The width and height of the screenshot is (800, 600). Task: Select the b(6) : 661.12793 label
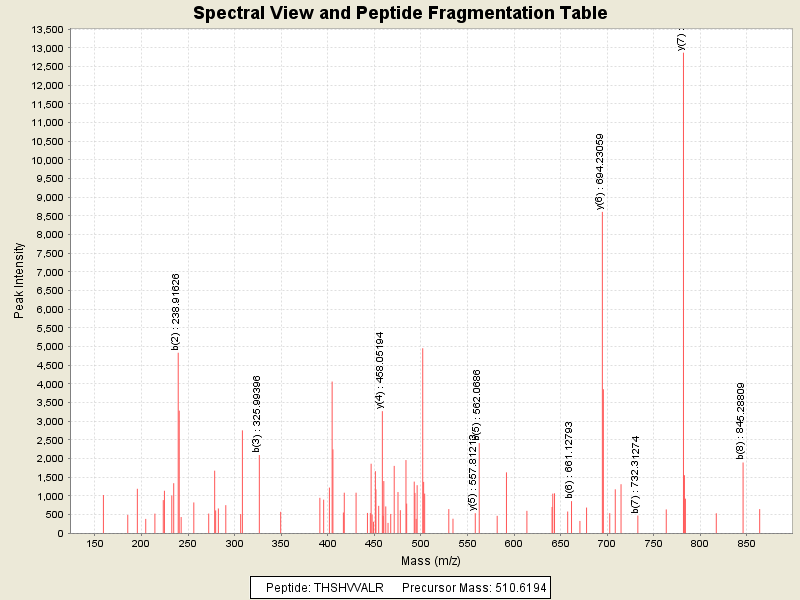coord(569,459)
